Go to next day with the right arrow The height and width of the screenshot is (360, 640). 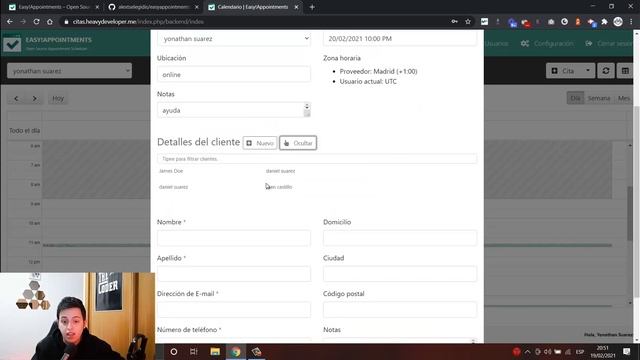click(x=35, y=98)
